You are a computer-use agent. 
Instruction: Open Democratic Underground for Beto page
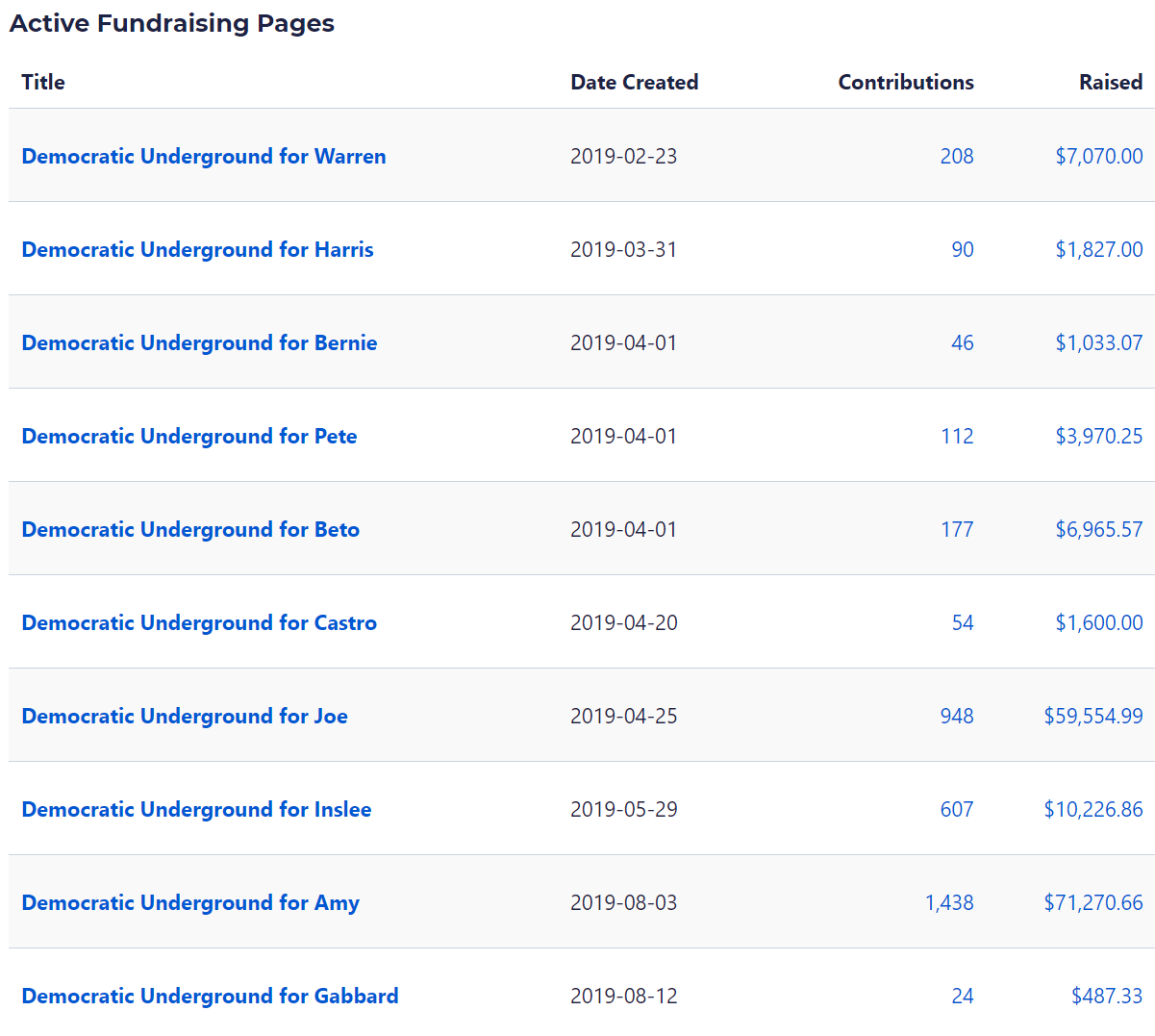(x=190, y=529)
